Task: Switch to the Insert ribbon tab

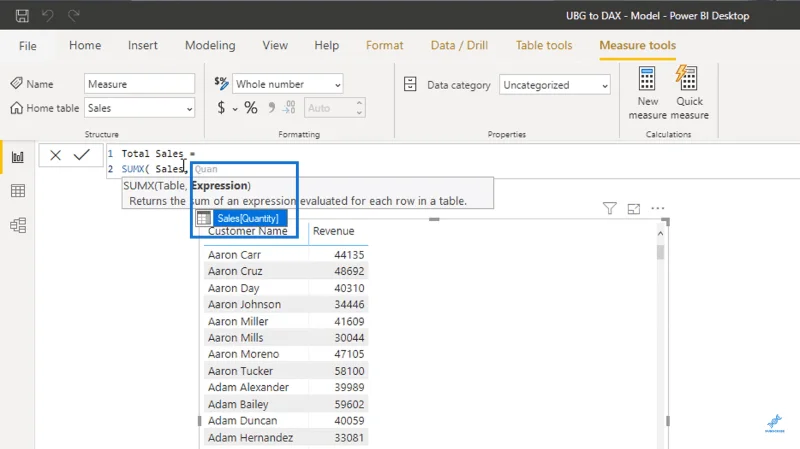Action: pos(142,45)
